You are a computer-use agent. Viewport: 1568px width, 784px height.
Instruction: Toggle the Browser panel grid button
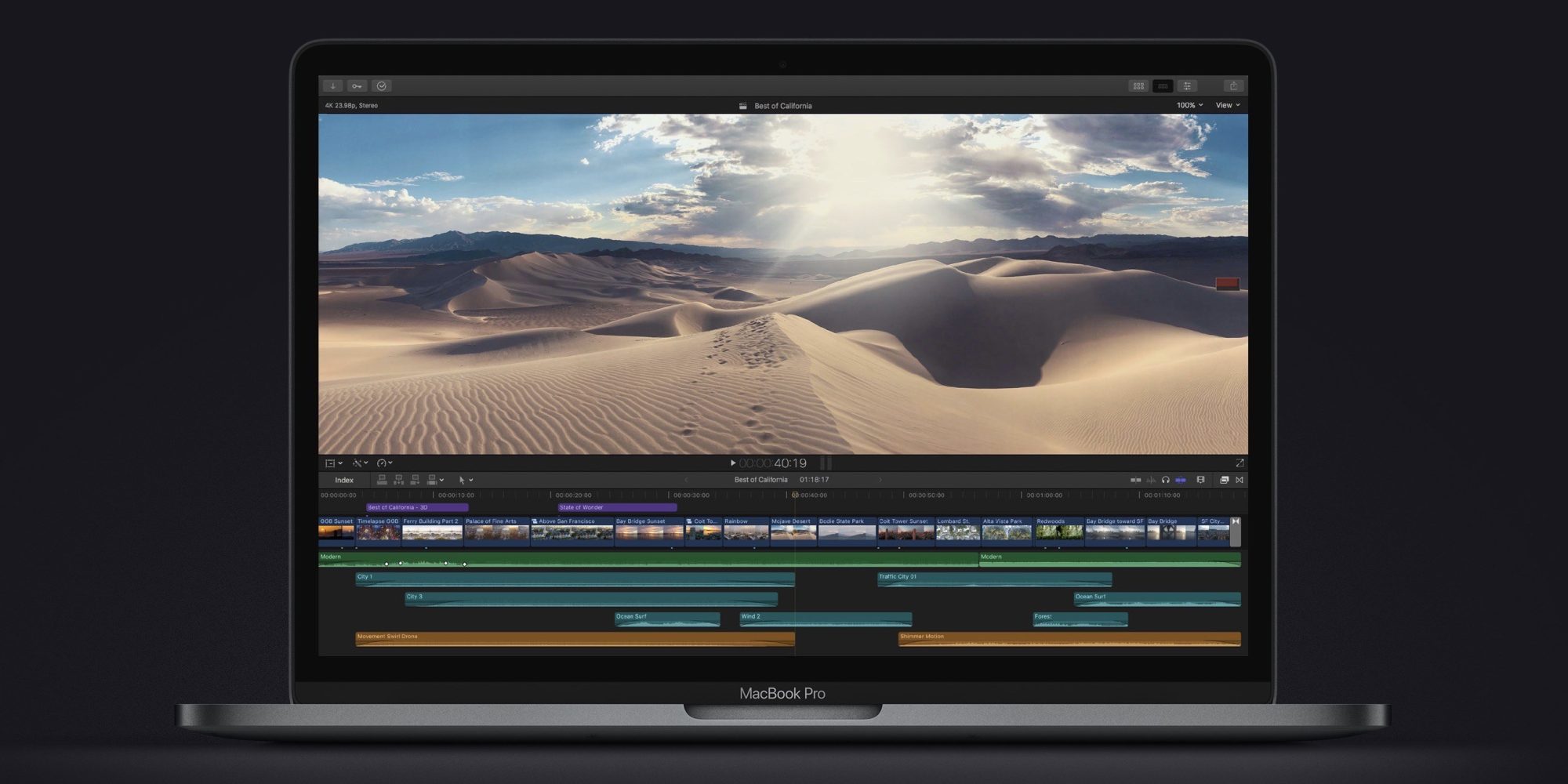point(1138,86)
